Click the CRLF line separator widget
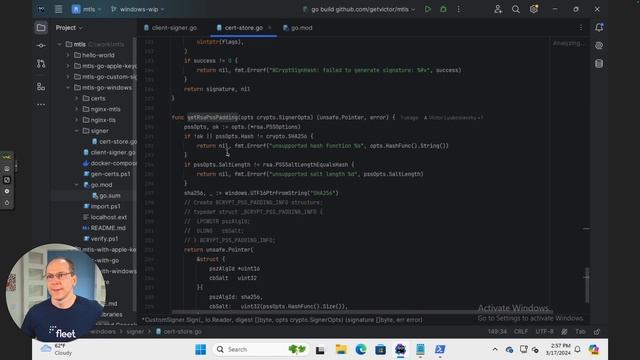 [x=521, y=331]
